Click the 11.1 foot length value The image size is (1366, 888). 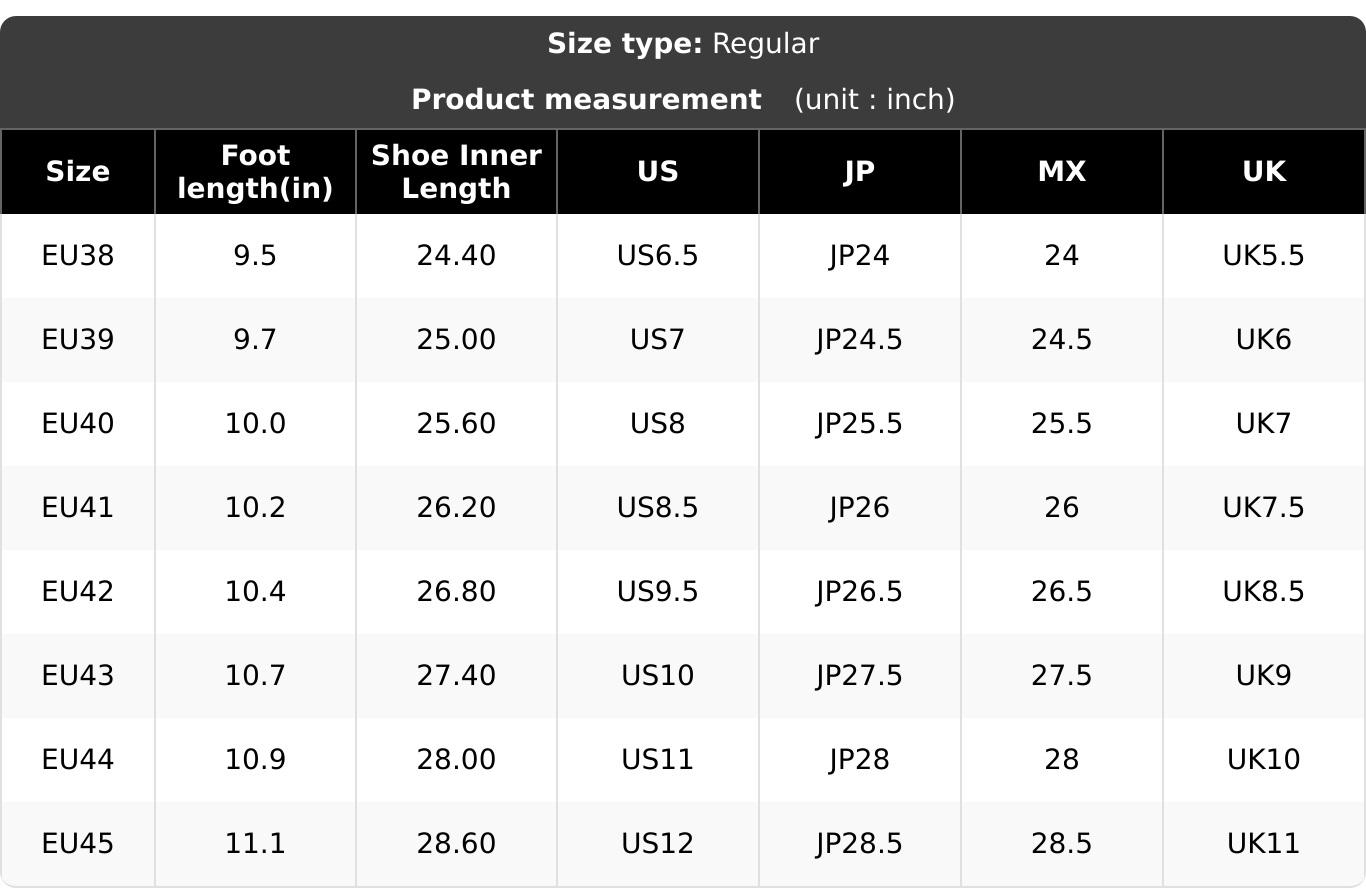(255, 844)
